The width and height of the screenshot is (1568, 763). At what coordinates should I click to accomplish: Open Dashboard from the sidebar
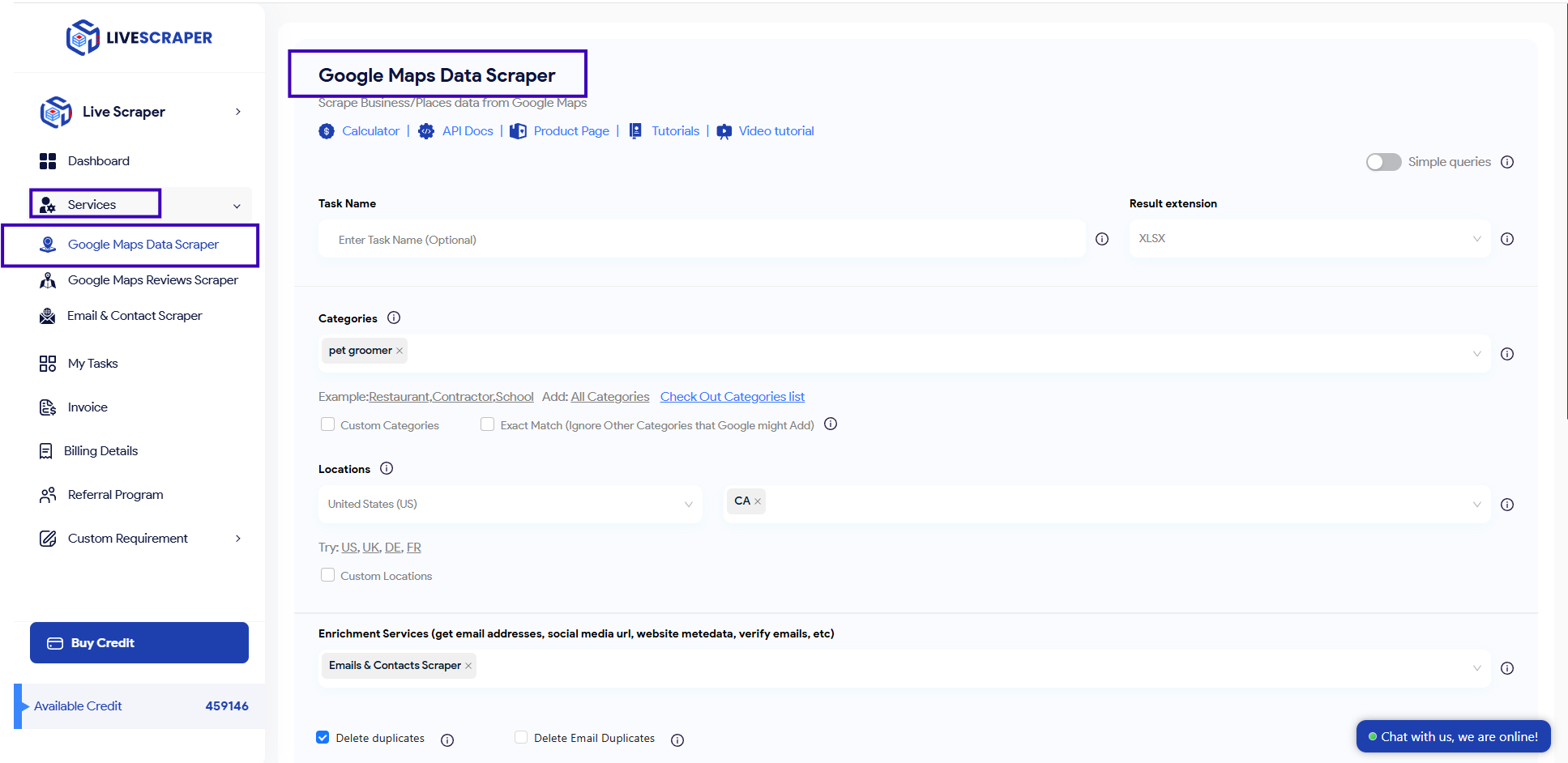click(99, 161)
